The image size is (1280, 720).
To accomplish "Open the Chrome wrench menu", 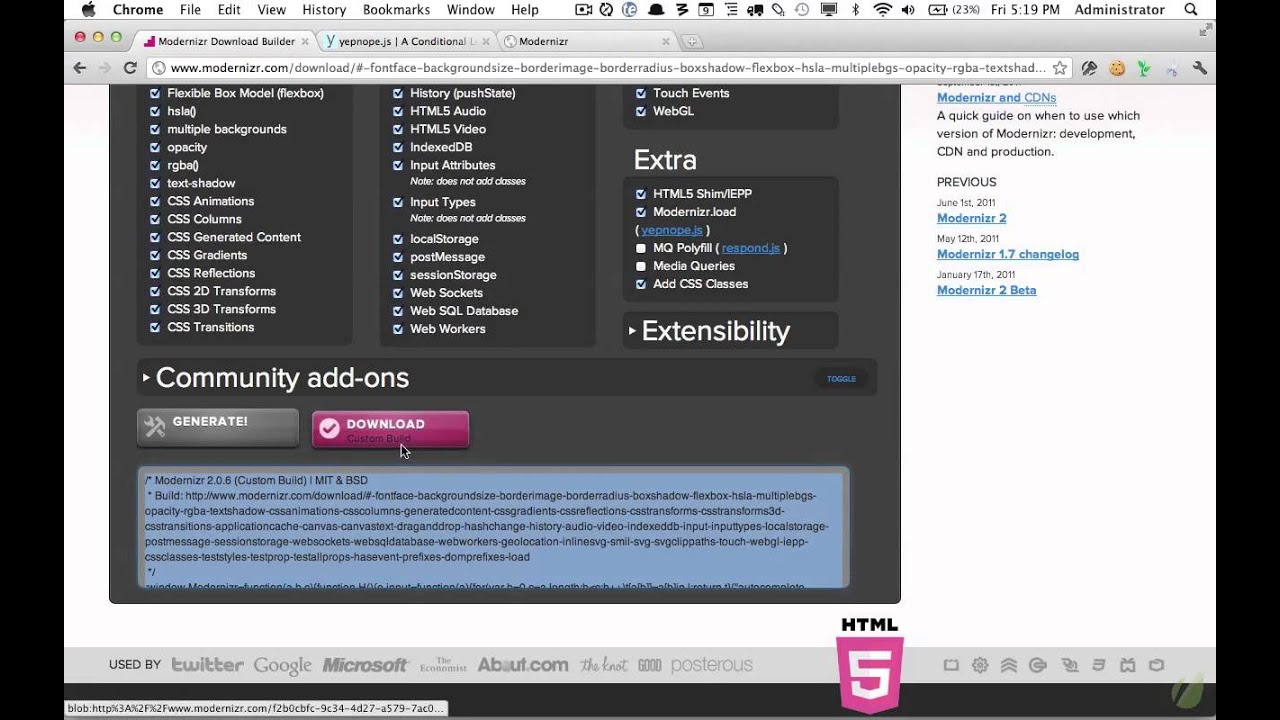I will click(1200, 68).
